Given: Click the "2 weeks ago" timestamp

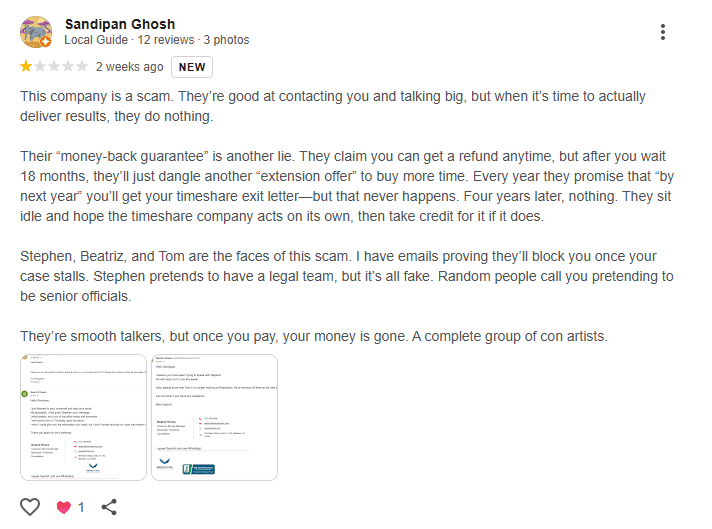Looking at the screenshot, I should [x=129, y=67].
